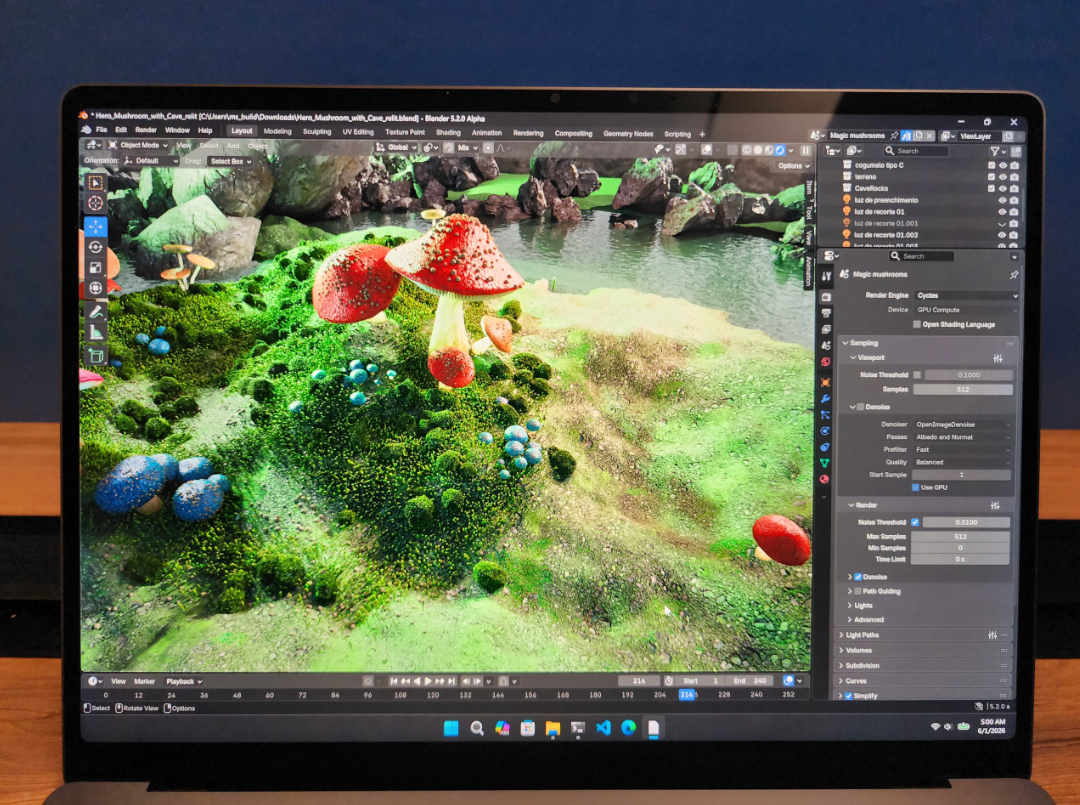Launch Visual Studio Code from taskbar
1080x805 pixels.
pos(603,728)
